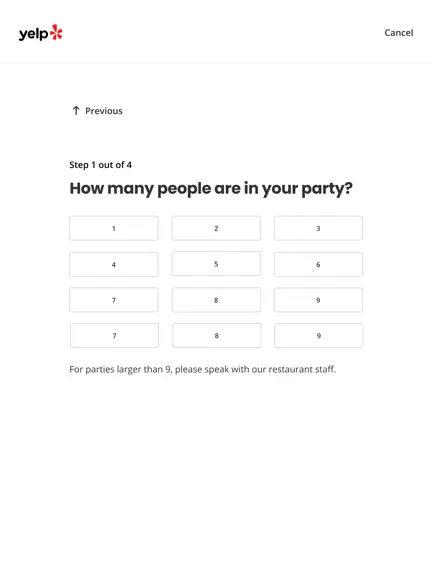Viewport: 432px width, 576px height.
Task: Pick party size 4
Action: [114, 264]
